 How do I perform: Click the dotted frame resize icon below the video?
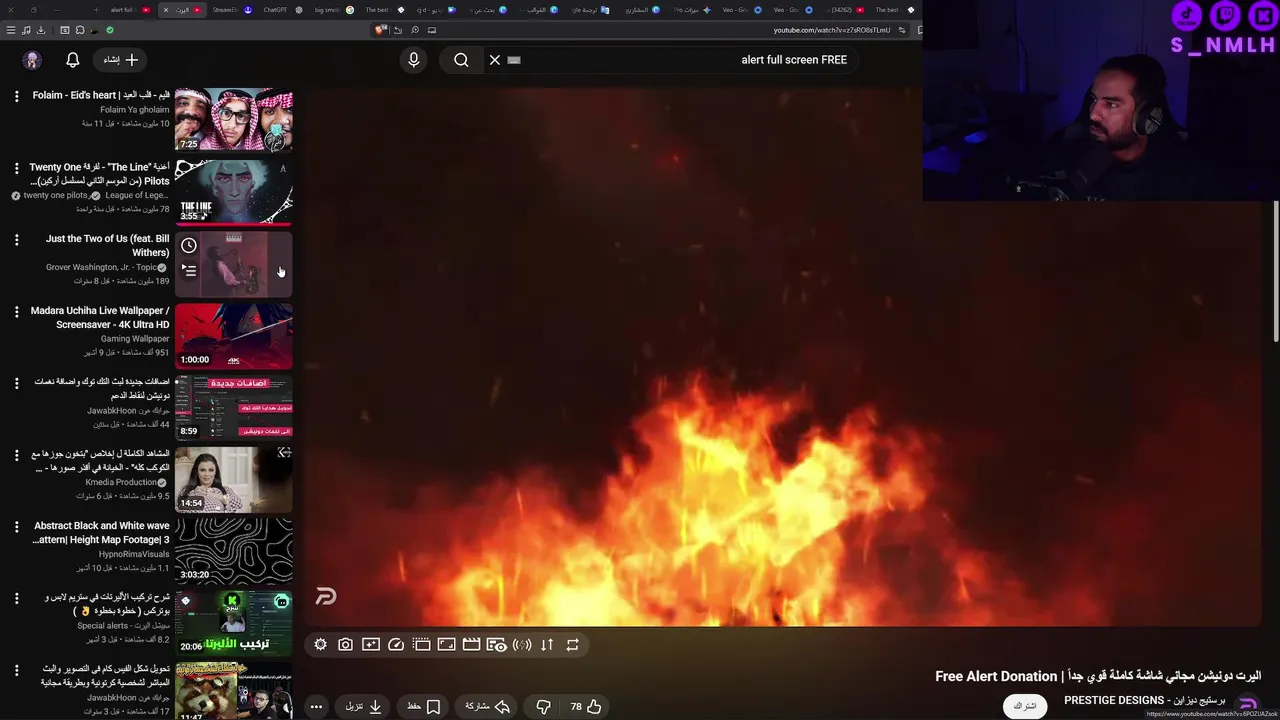pos(421,645)
